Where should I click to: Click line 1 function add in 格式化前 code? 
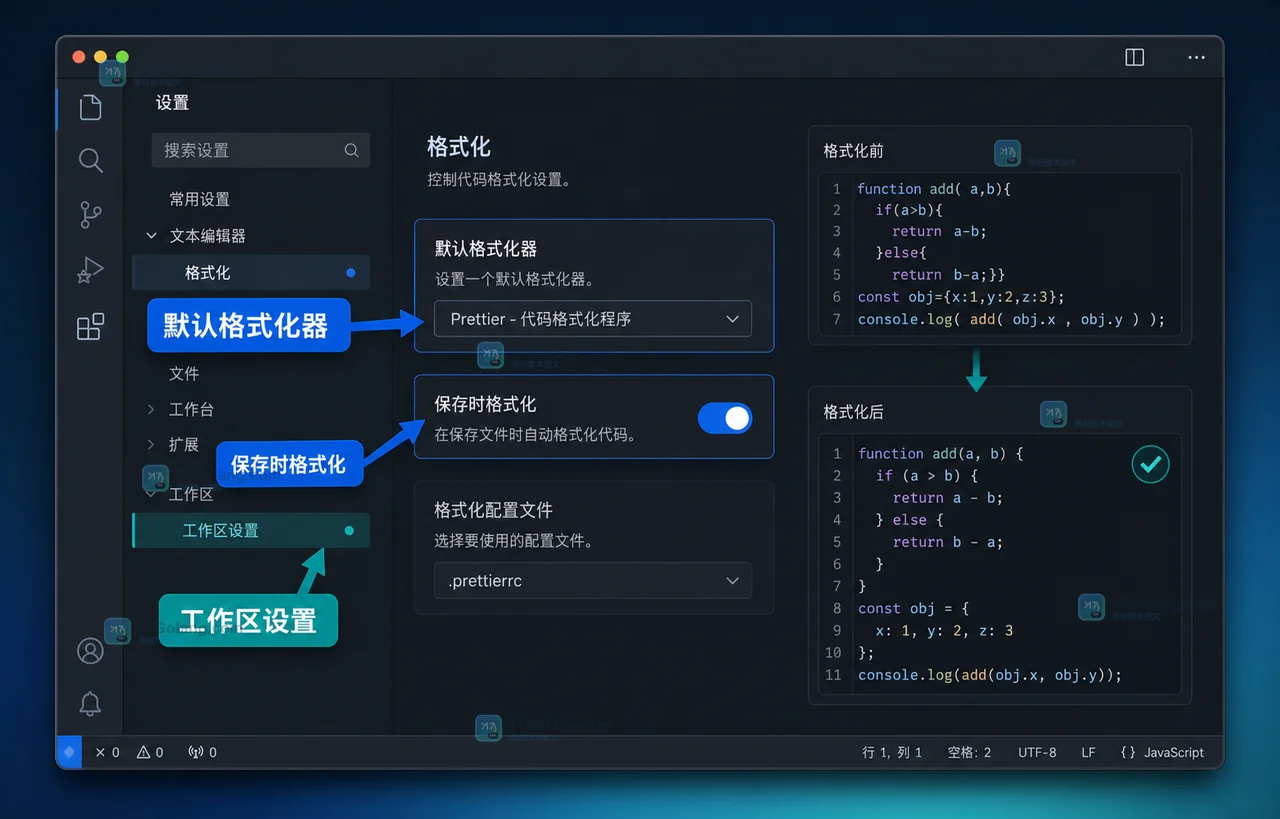[934, 188]
